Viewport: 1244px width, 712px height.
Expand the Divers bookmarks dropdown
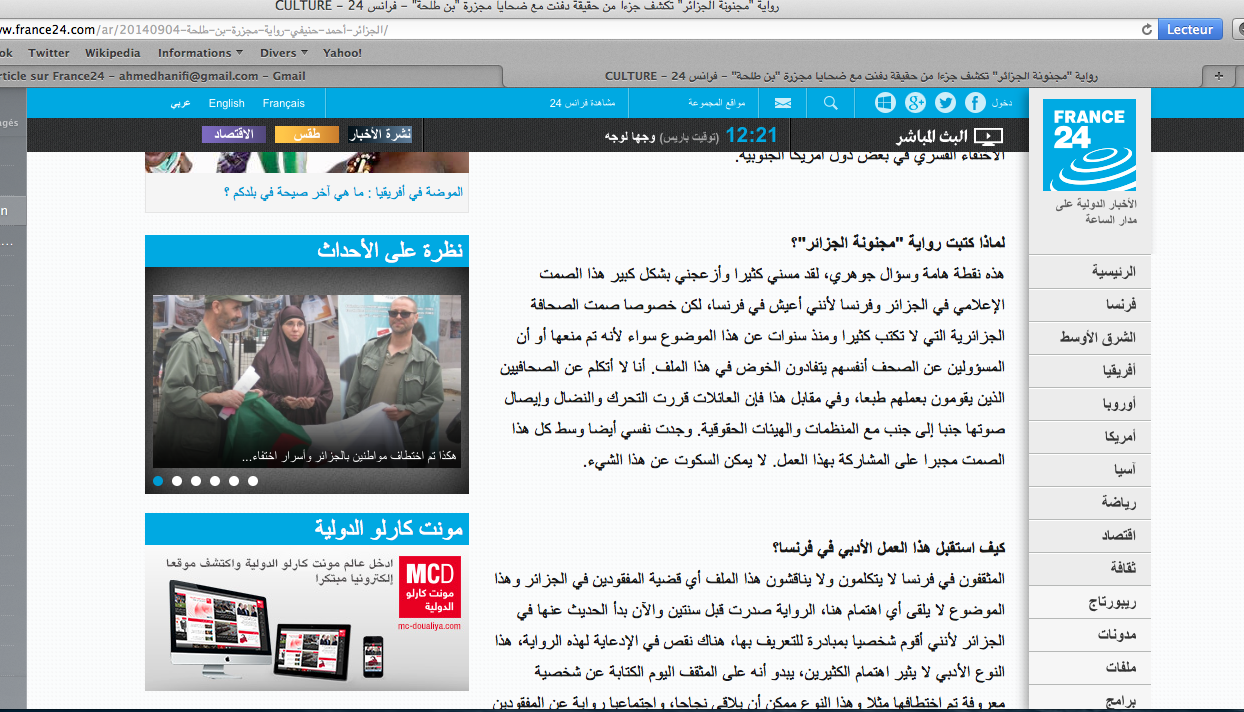[284, 53]
